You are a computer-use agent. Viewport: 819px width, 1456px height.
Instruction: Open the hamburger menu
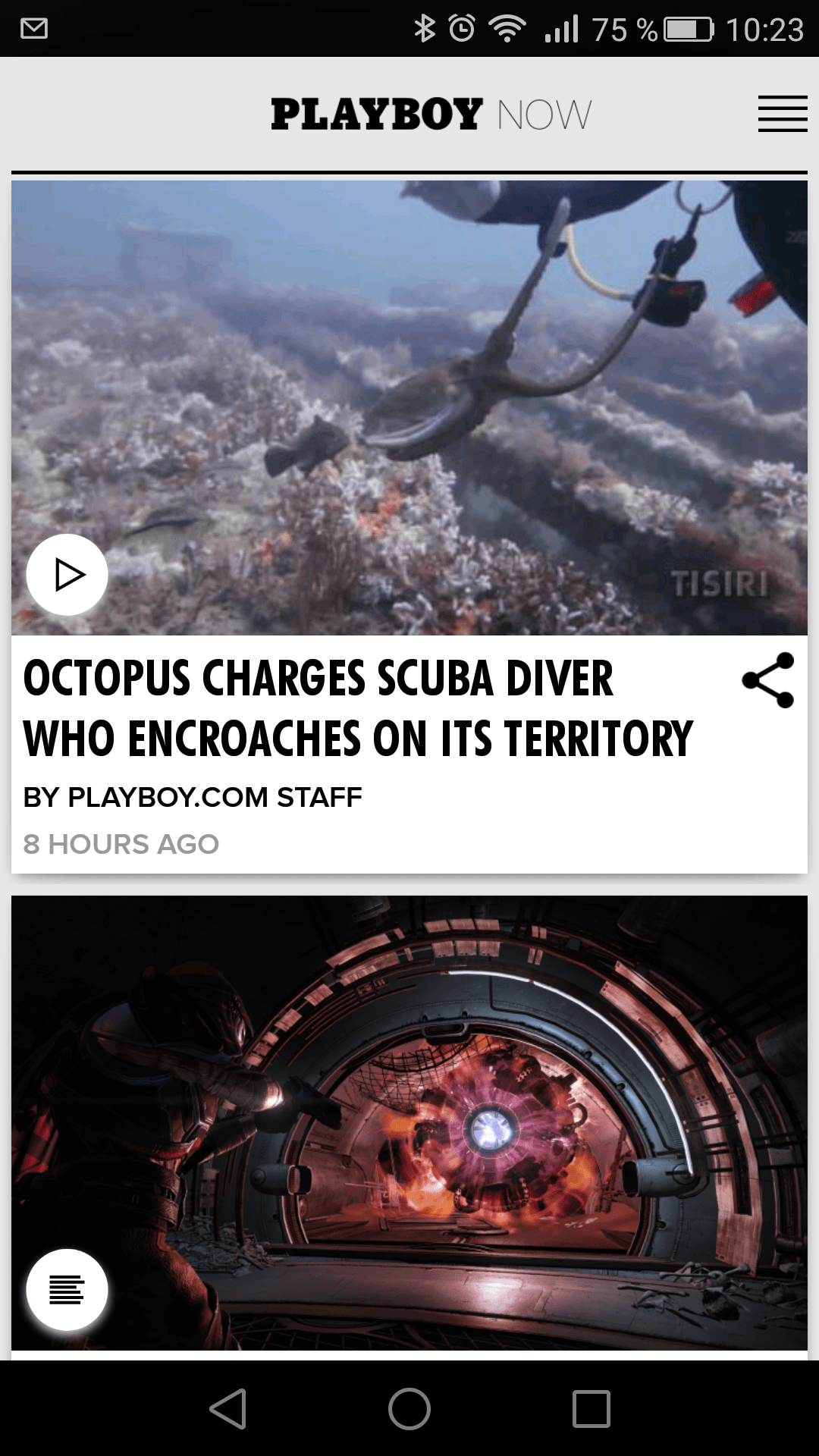pos(783,114)
